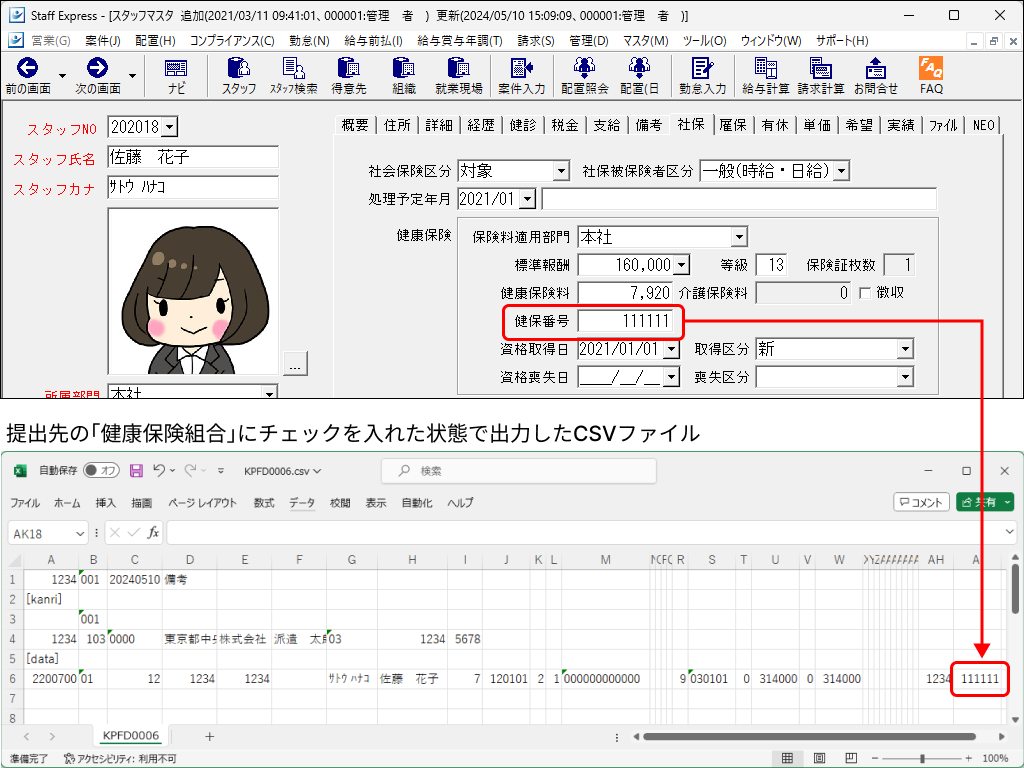Screen dimensions: 1024x768
Task: Open the 給与賞与年調(T) menu
Action: [x=460, y=40]
